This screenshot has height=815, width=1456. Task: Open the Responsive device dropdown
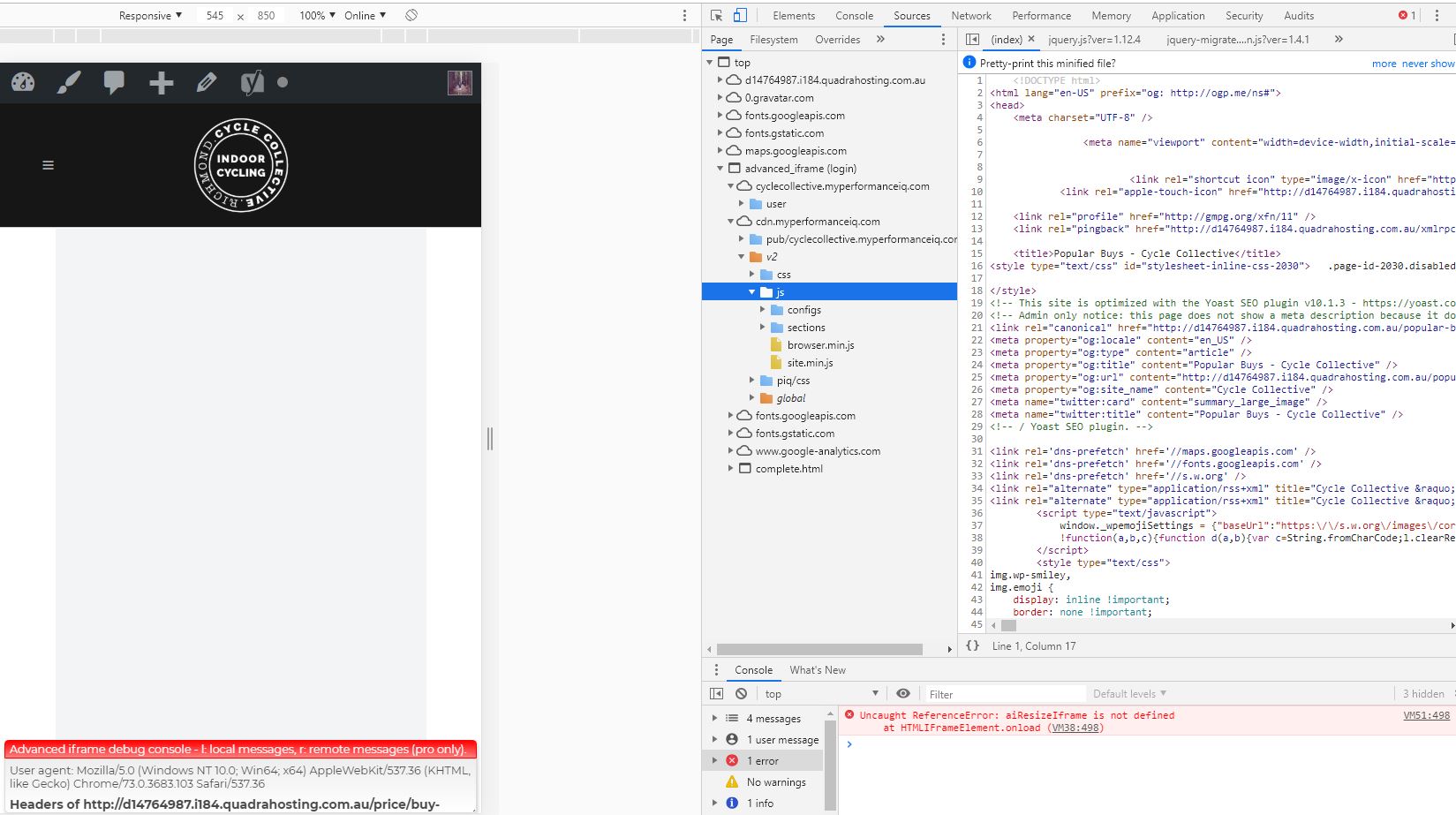click(x=151, y=16)
